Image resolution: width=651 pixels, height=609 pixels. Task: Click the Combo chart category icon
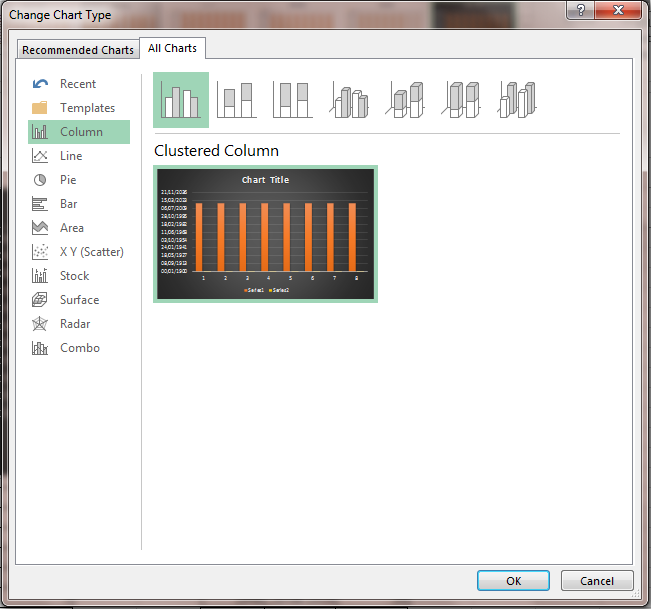tap(40, 348)
